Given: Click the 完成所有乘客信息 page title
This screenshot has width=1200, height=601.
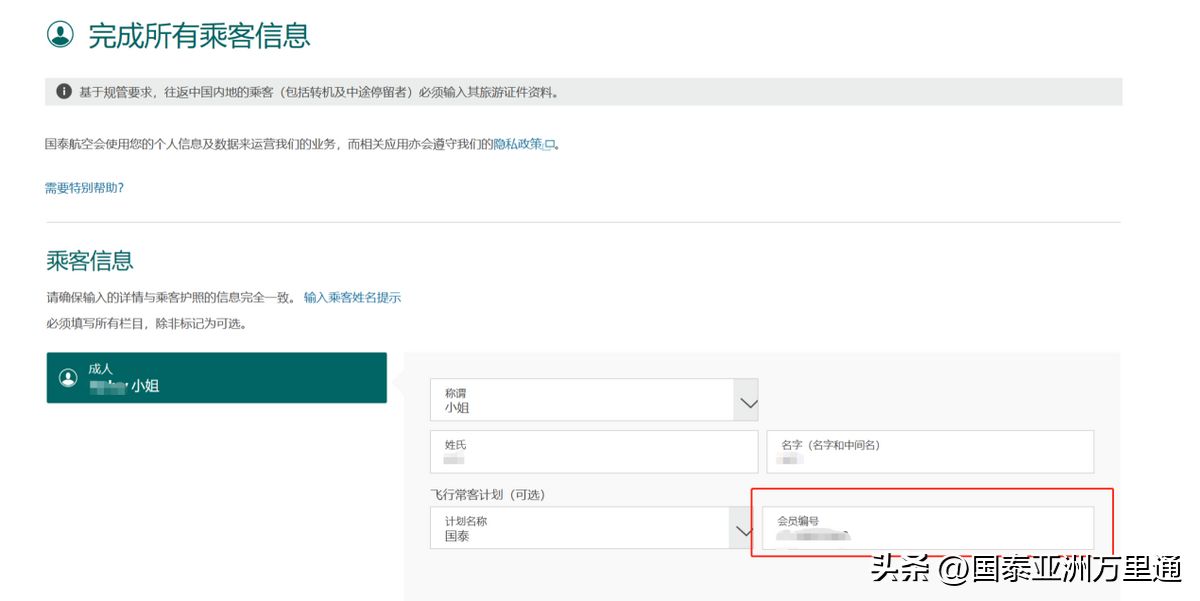Looking at the screenshot, I should [x=199, y=35].
